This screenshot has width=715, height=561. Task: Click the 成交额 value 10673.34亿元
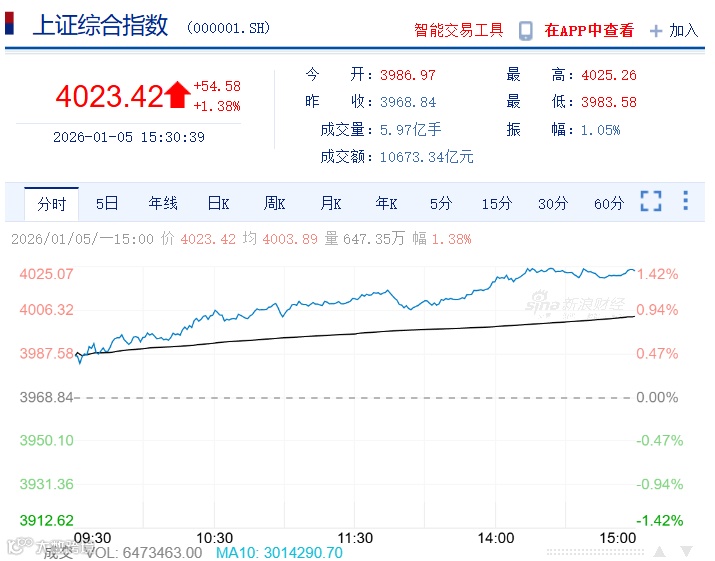pos(426,157)
